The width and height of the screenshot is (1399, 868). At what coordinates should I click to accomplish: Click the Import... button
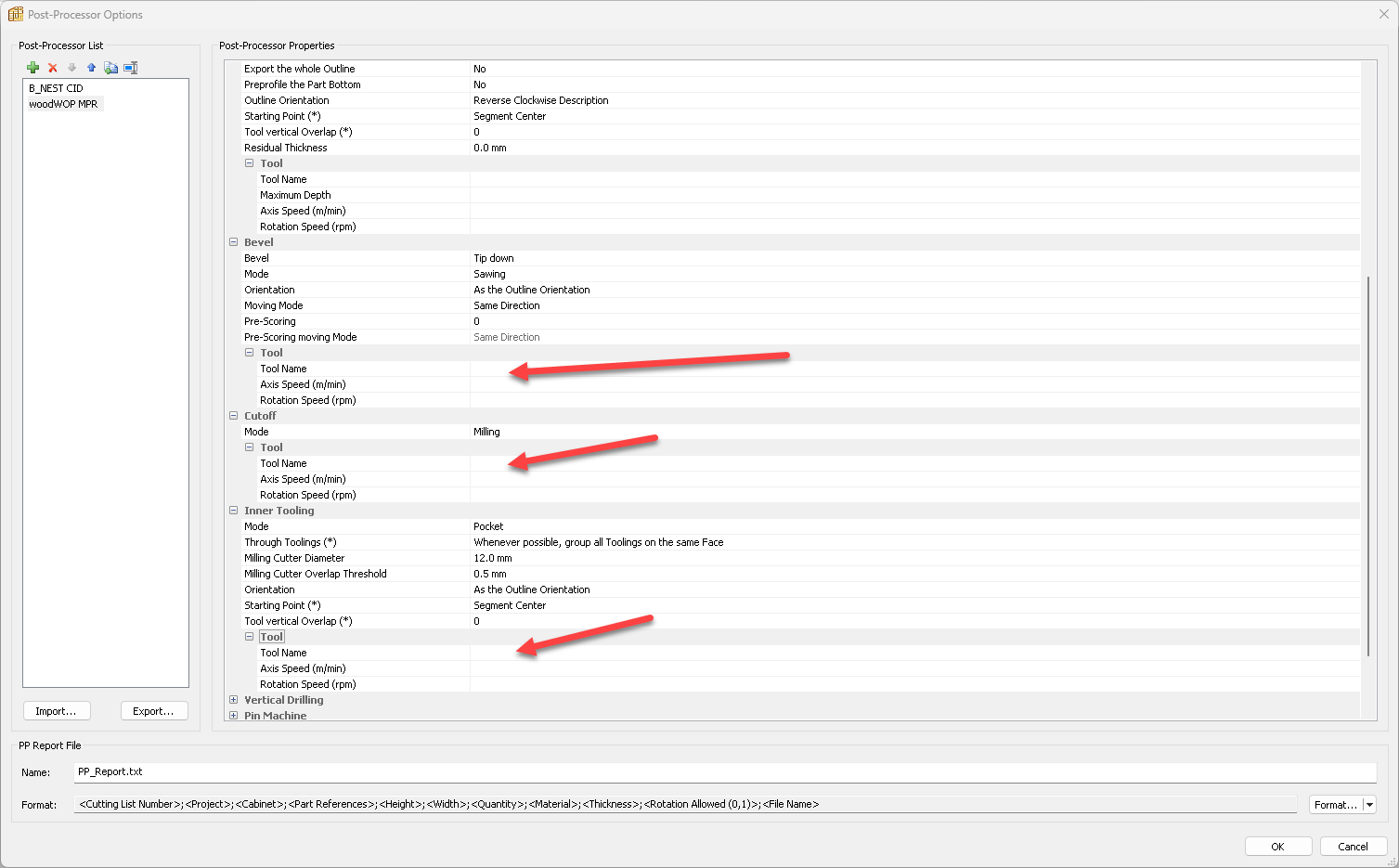[57, 711]
